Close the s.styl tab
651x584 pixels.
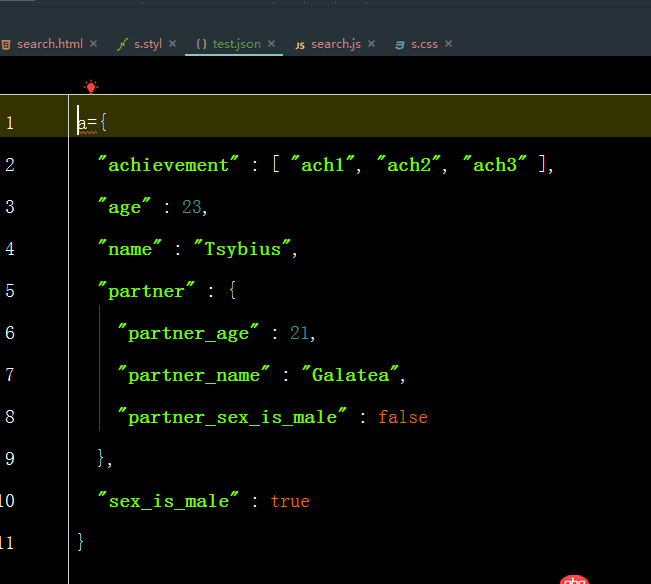[x=172, y=44]
